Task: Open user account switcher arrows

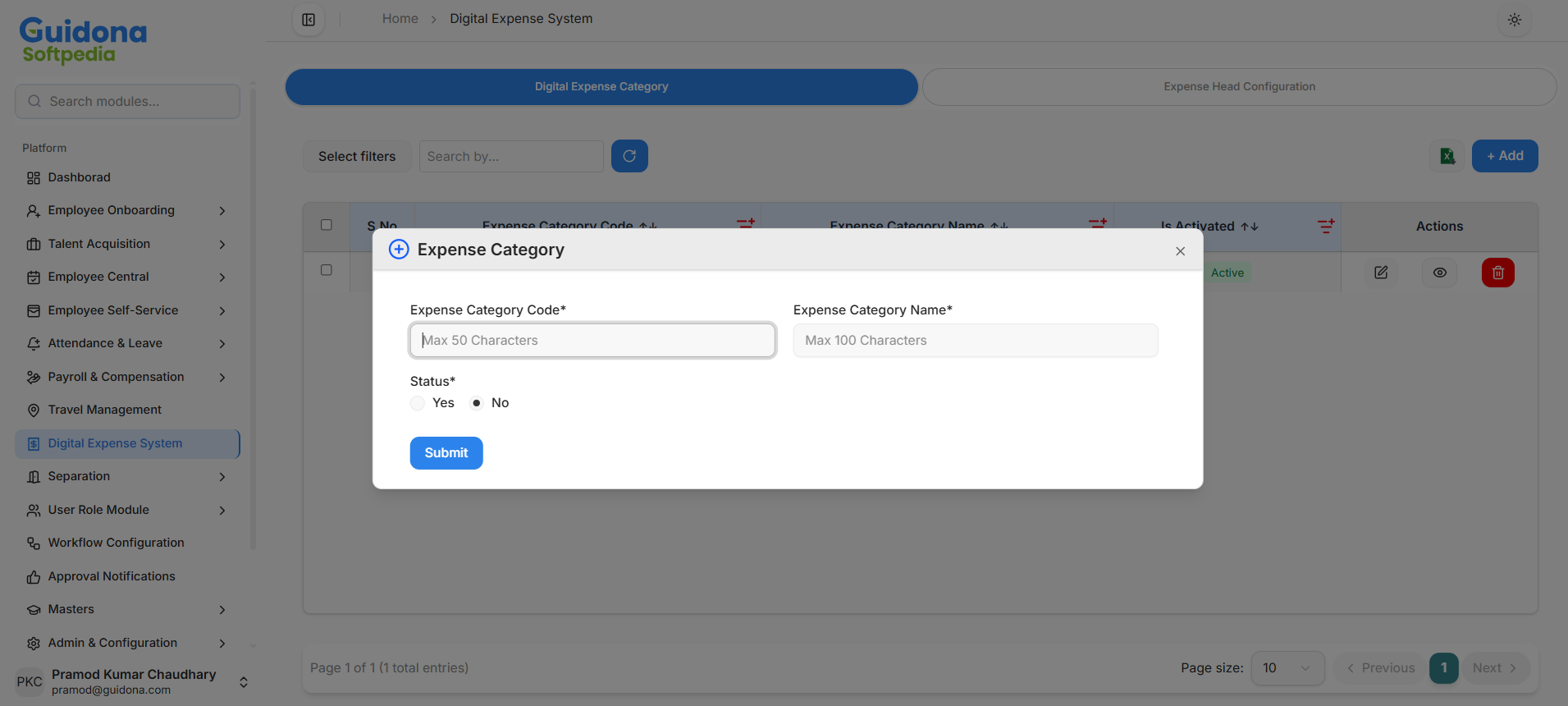Action: (244, 682)
